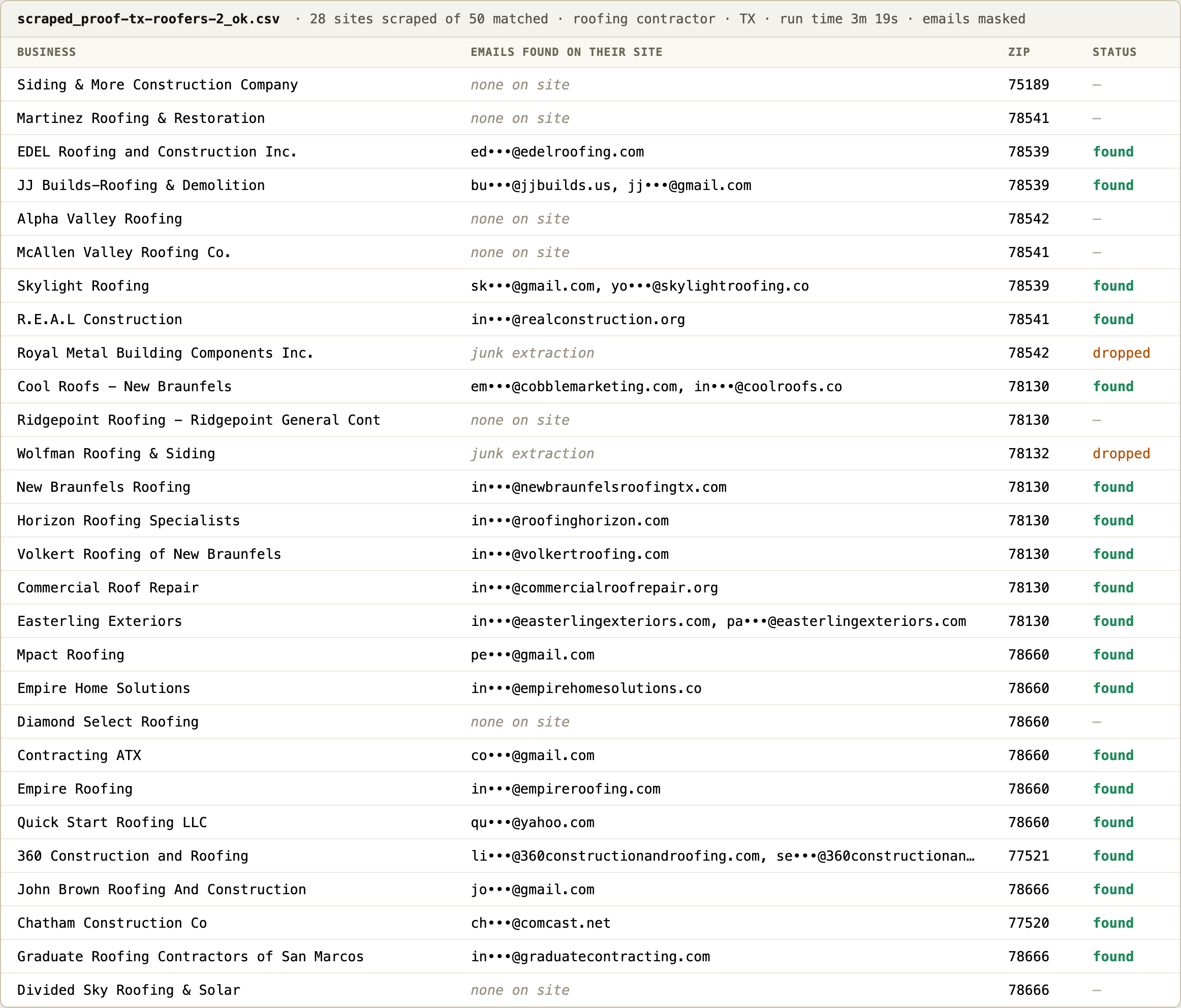Viewport: 1181px width, 1008px height.
Task: Select Easterling Exteriors business name
Action: (100, 622)
